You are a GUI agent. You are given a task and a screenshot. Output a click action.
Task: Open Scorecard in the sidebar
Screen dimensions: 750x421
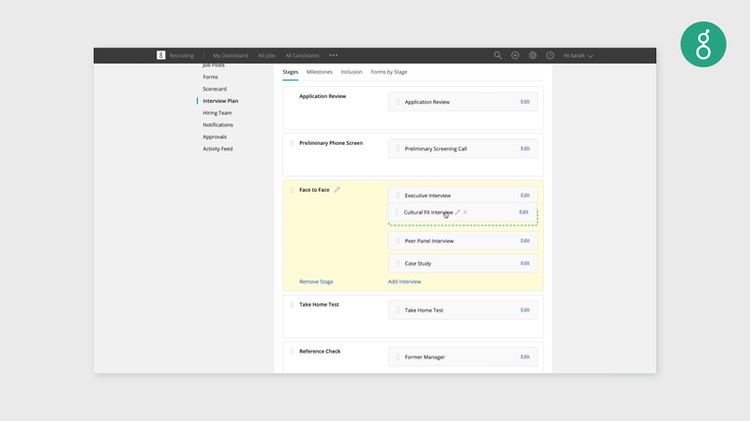pos(214,89)
